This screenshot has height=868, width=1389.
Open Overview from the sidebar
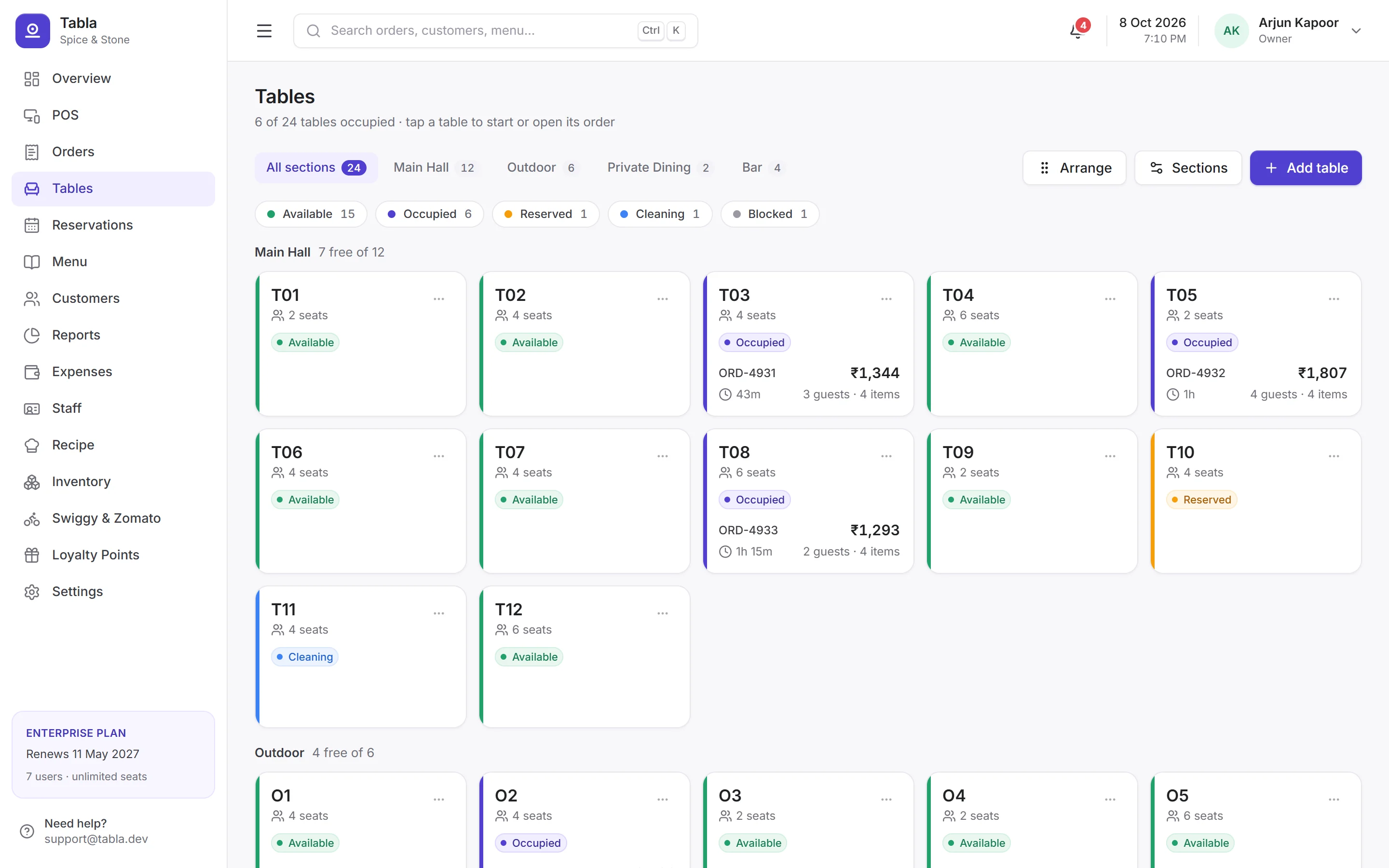click(x=113, y=79)
